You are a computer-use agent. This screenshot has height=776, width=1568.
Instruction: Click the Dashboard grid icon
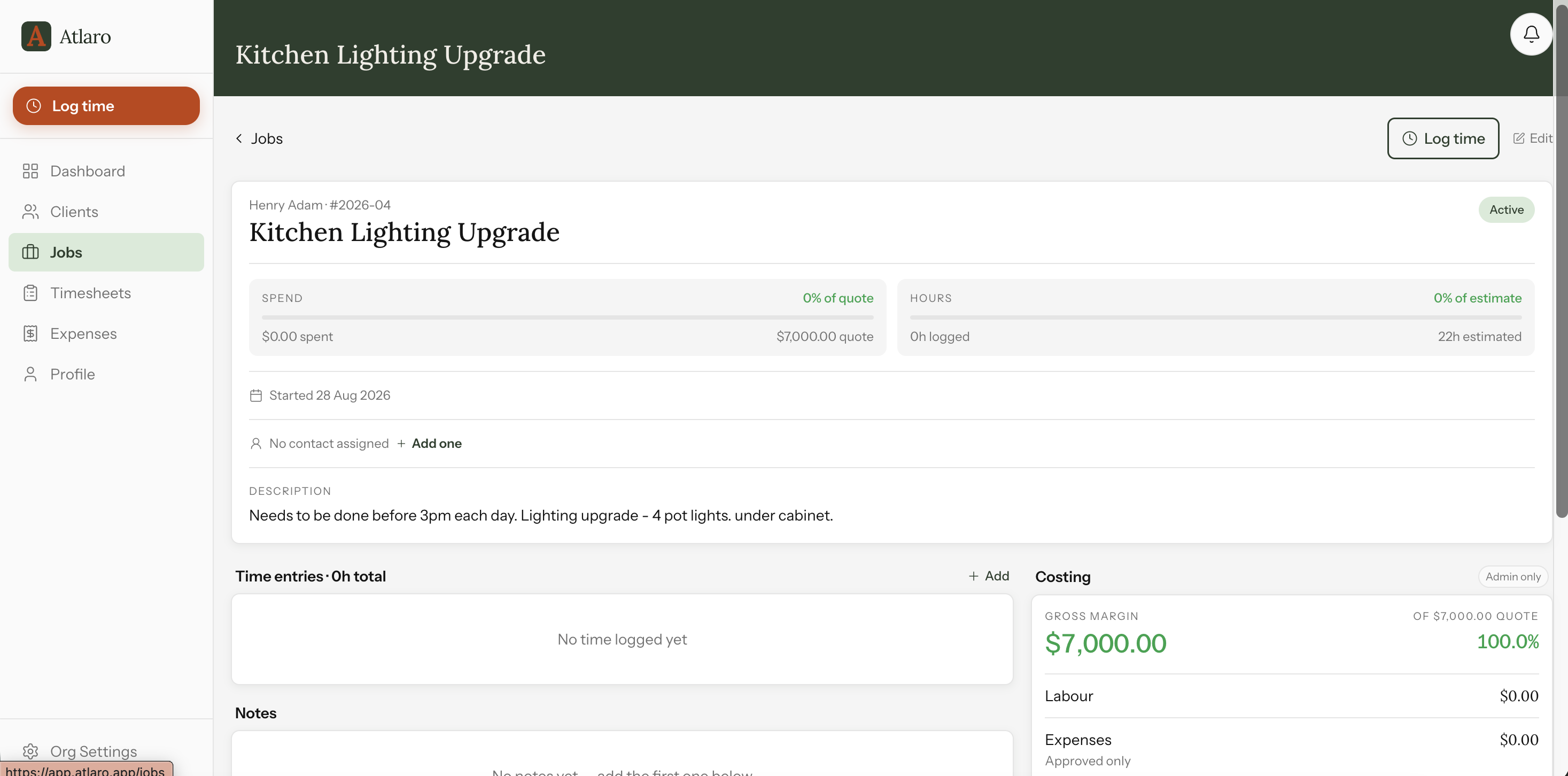(x=30, y=171)
